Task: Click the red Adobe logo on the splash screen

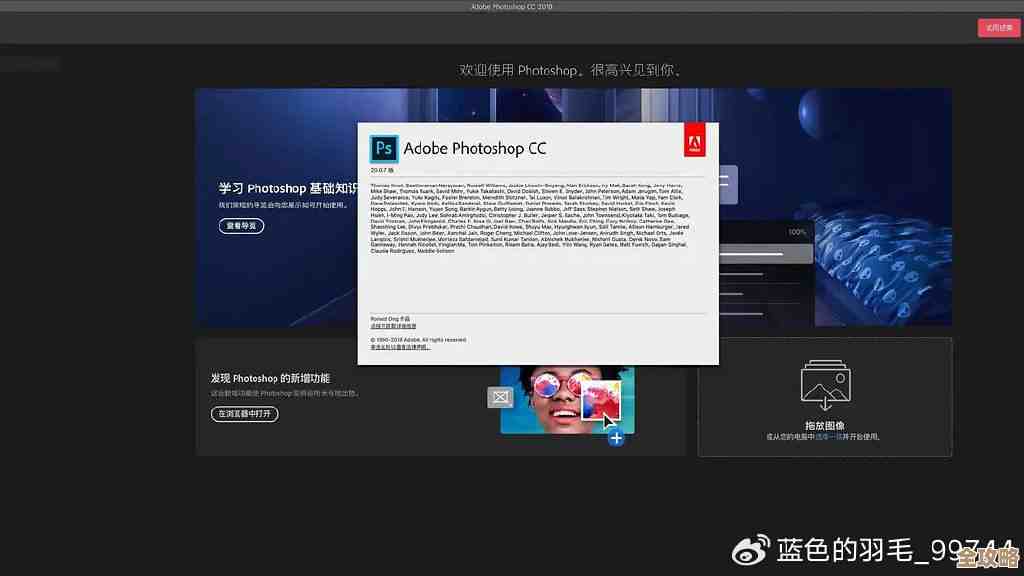Action: [x=693, y=141]
